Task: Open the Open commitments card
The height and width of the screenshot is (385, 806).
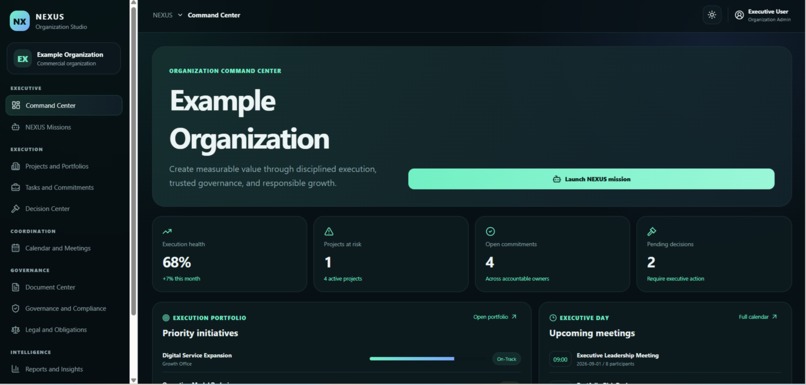Action: [x=553, y=254]
